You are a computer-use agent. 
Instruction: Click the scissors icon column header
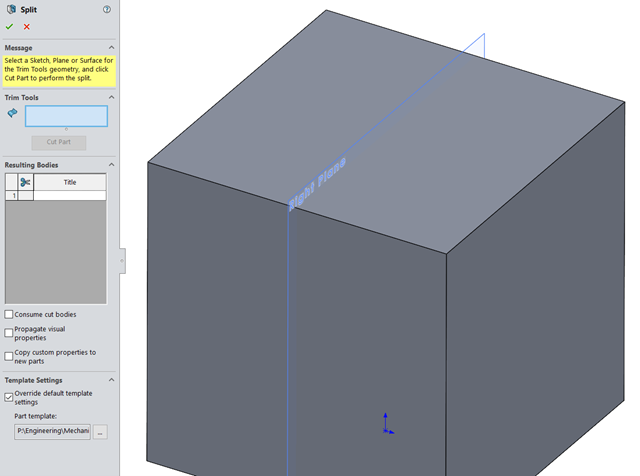(25, 182)
